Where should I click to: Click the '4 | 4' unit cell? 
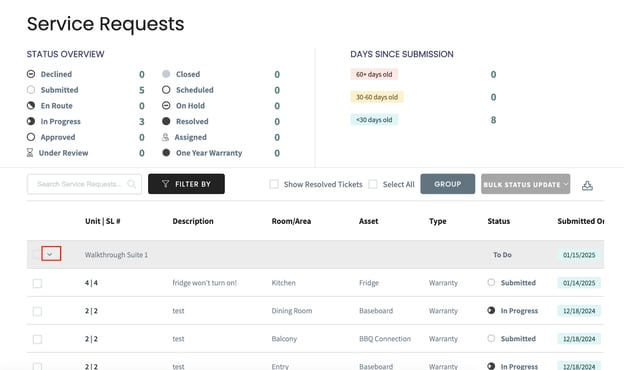tap(91, 283)
